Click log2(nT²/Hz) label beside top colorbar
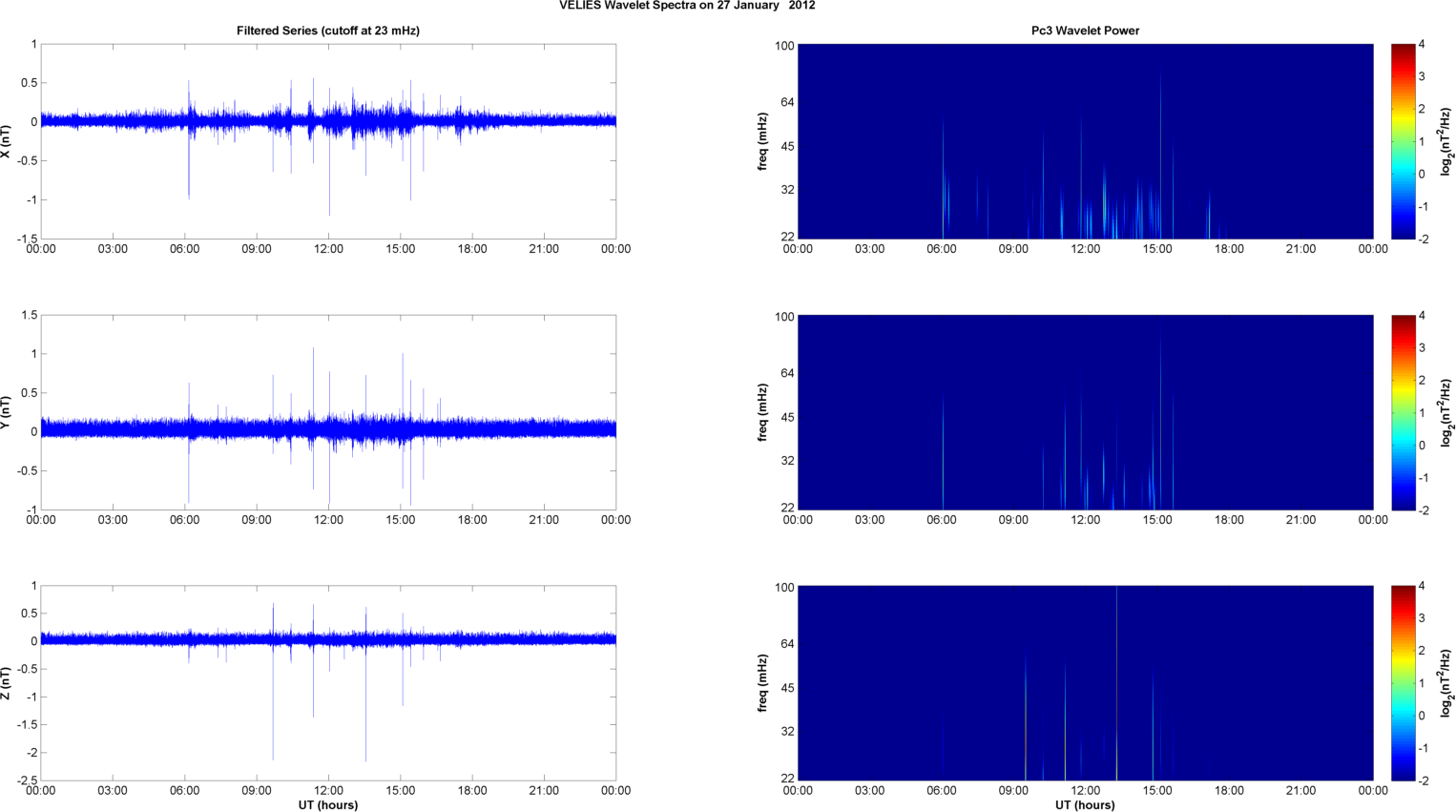Viewport: 1456px width, 812px height. pyautogui.click(x=1446, y=141)
